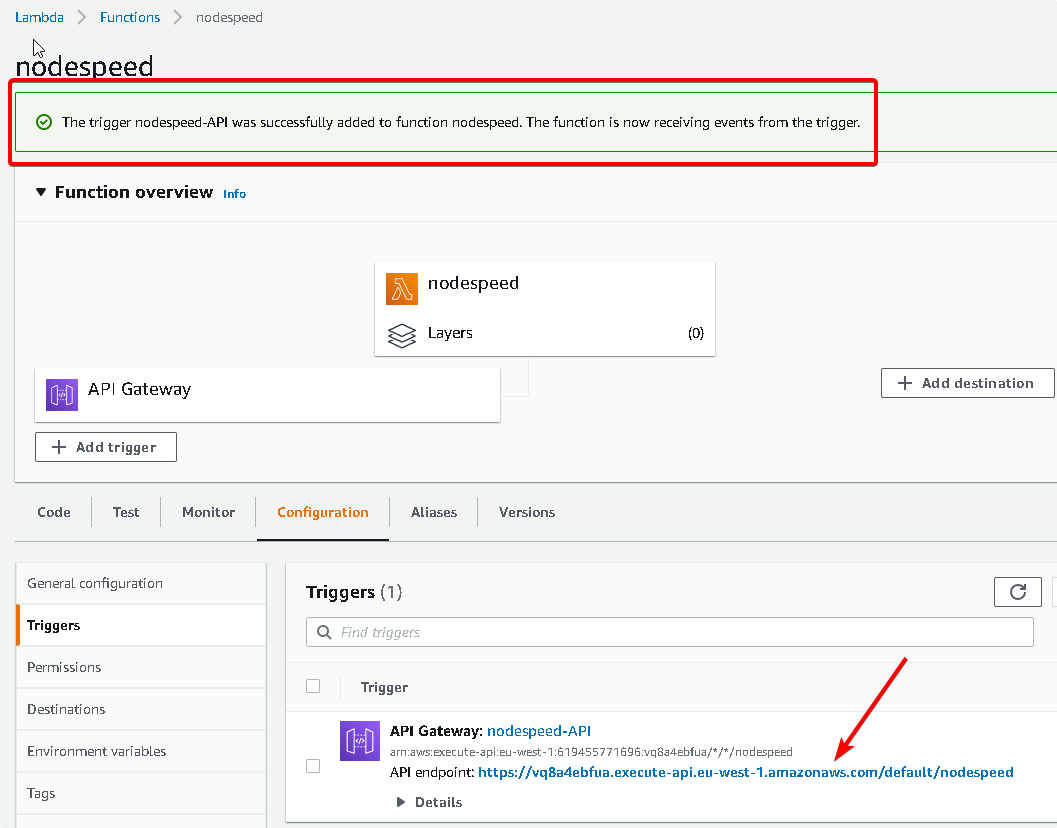Screen dimensions: 1057x828
Task: Click the success notification message text
Action: tap(461, 122)
